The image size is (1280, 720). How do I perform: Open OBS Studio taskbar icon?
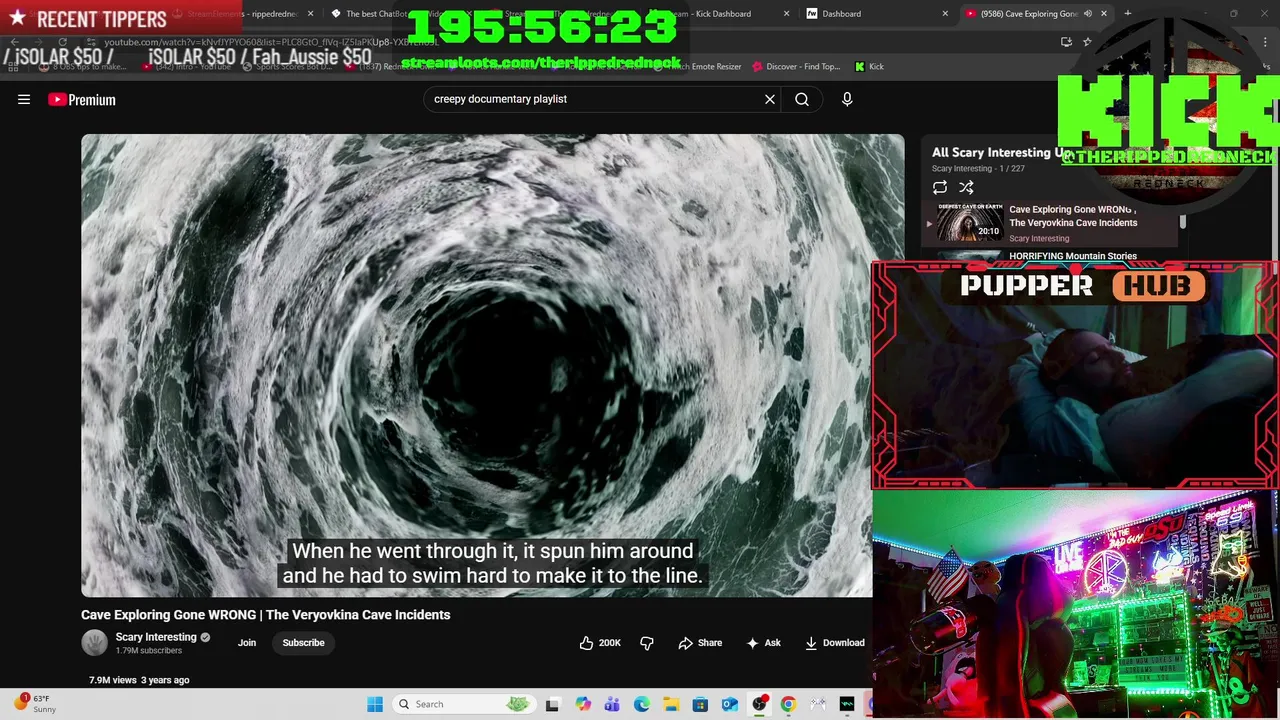coord(759,704)
